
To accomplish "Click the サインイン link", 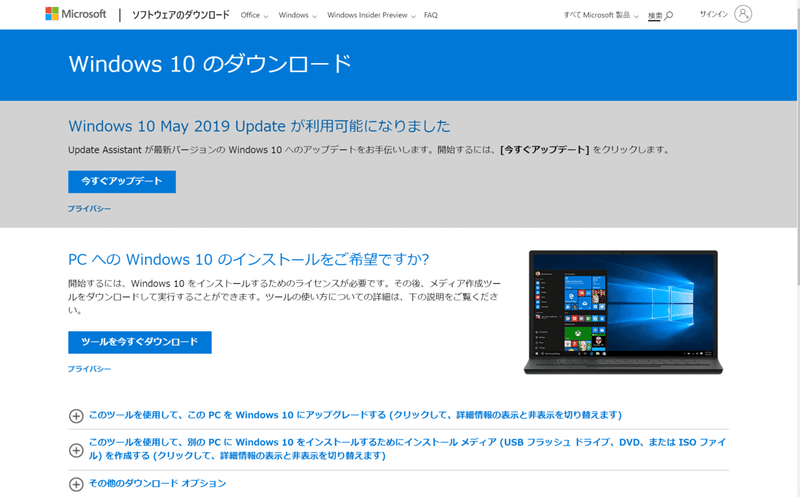I will (713, 14).
